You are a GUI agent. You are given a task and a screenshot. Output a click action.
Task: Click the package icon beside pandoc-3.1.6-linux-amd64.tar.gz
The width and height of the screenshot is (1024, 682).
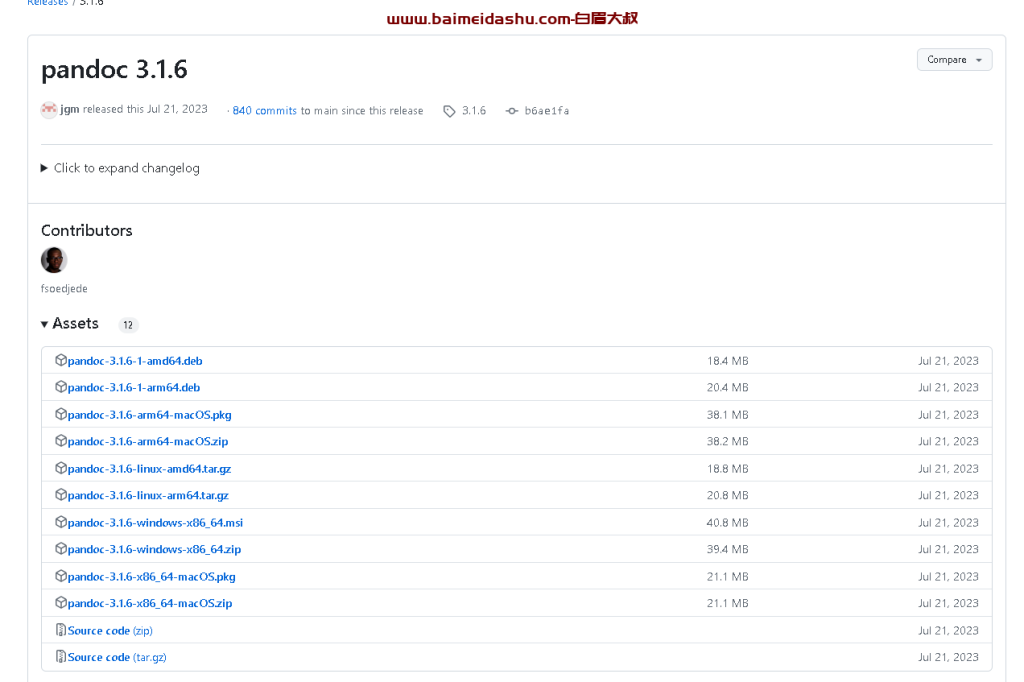[59, 468]
